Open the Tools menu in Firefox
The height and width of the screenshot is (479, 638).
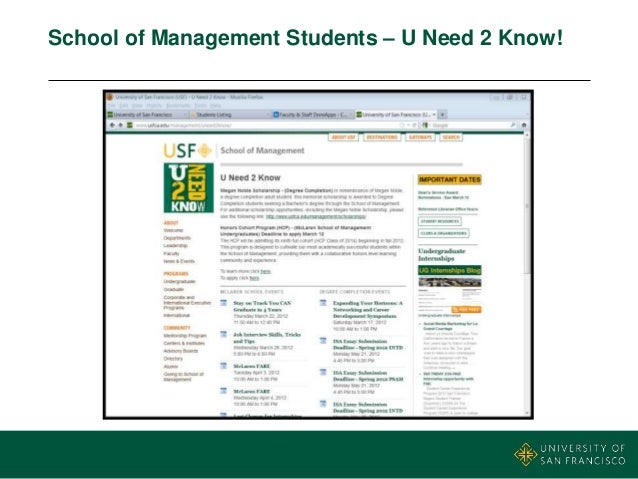coord(201,105)
